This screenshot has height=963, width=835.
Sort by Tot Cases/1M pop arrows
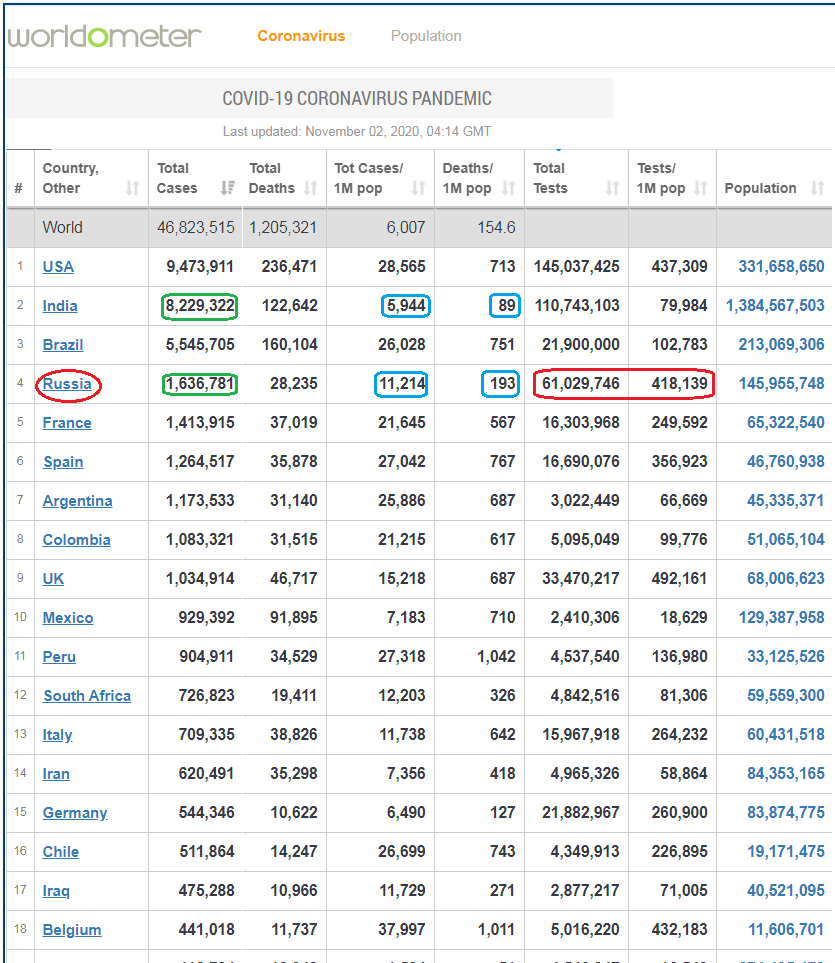419,188
